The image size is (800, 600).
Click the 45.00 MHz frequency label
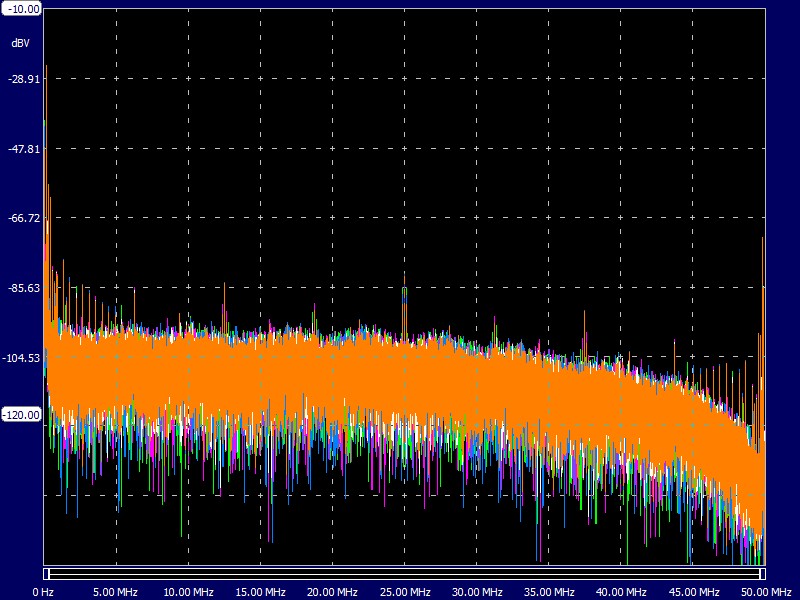[x=693, y=592]
